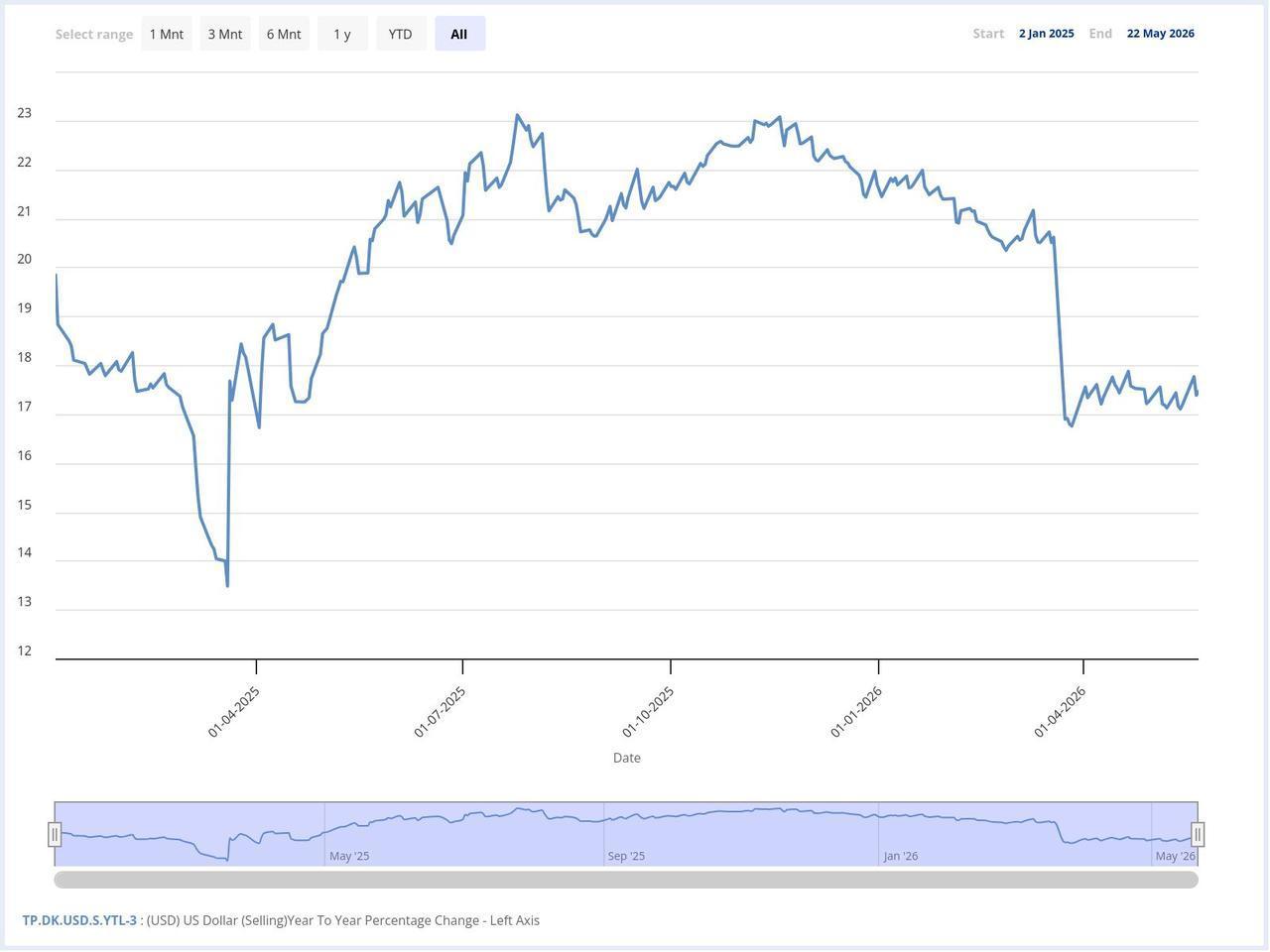Select the 3 Mnt range button
The image size is (1270, 952).
pos(225,34)
